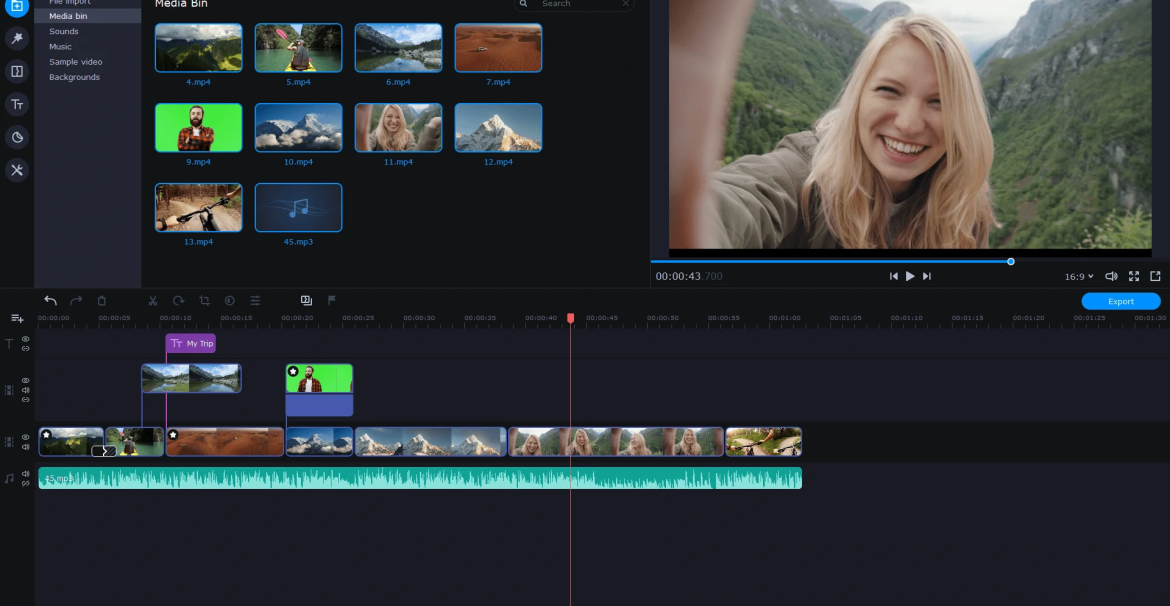Mute the main video track audio

(25, 447)
